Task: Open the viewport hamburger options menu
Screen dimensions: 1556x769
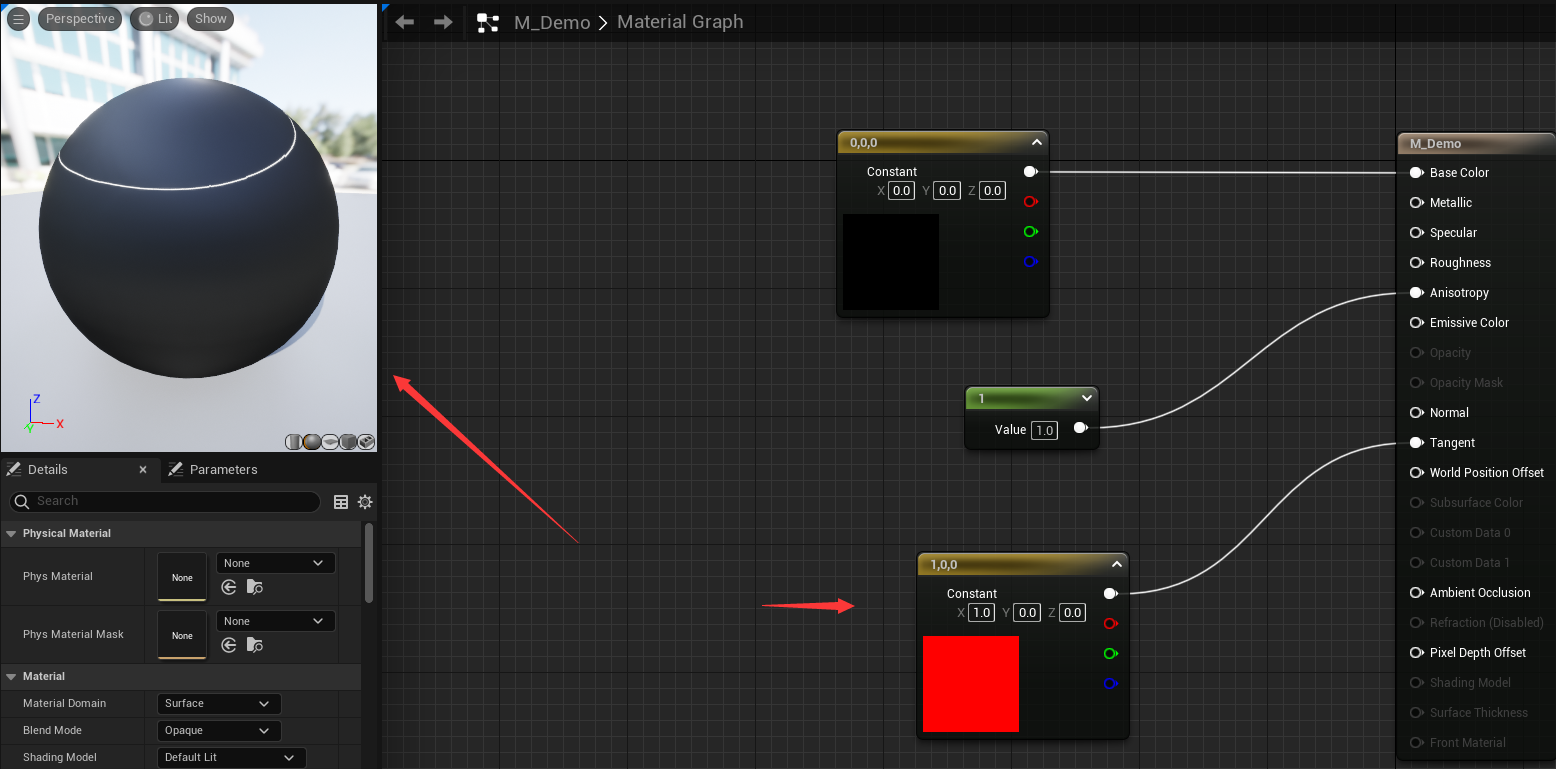Action: tap(18, 19)
